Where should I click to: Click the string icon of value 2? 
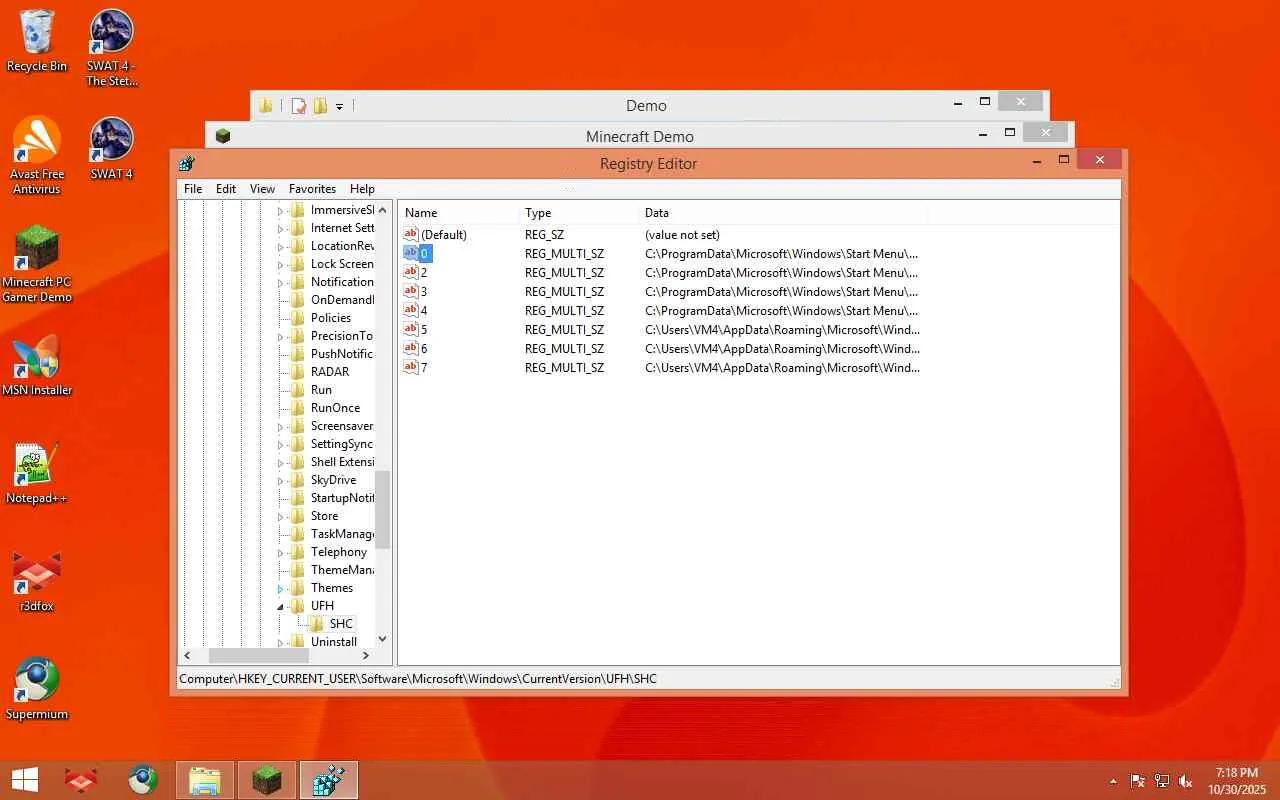coord(410,272)
